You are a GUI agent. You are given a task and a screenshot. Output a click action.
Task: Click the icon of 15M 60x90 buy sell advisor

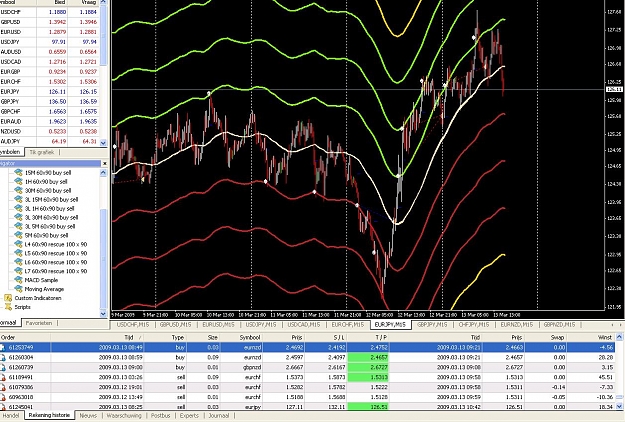[18, 172]
